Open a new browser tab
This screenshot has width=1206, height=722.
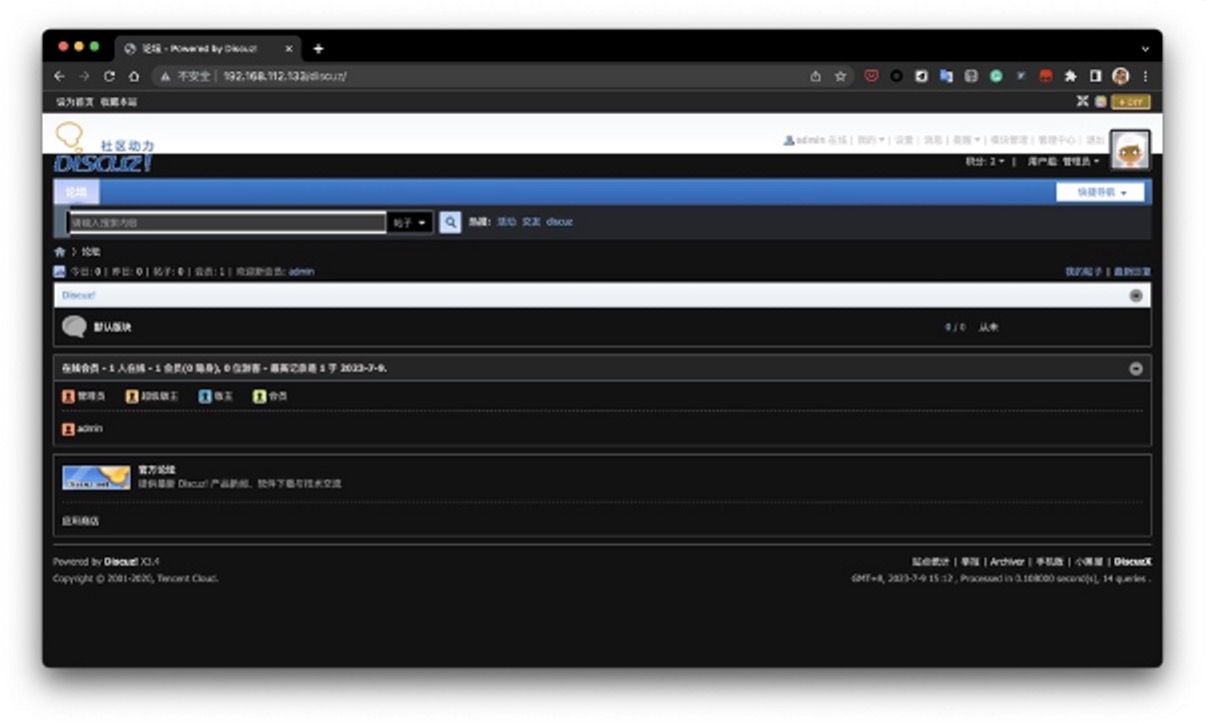pos(319,48)
